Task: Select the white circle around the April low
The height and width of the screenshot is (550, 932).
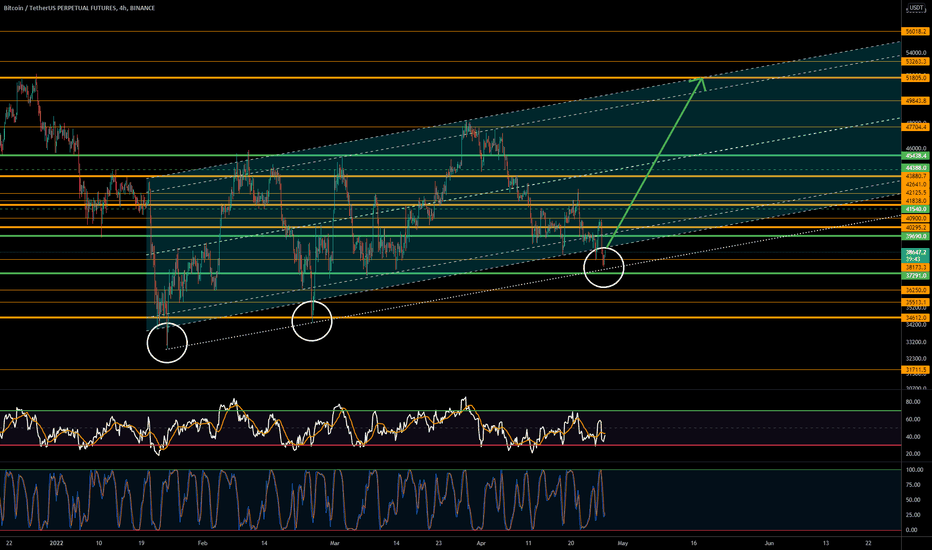Action: (x=604, y=268)
